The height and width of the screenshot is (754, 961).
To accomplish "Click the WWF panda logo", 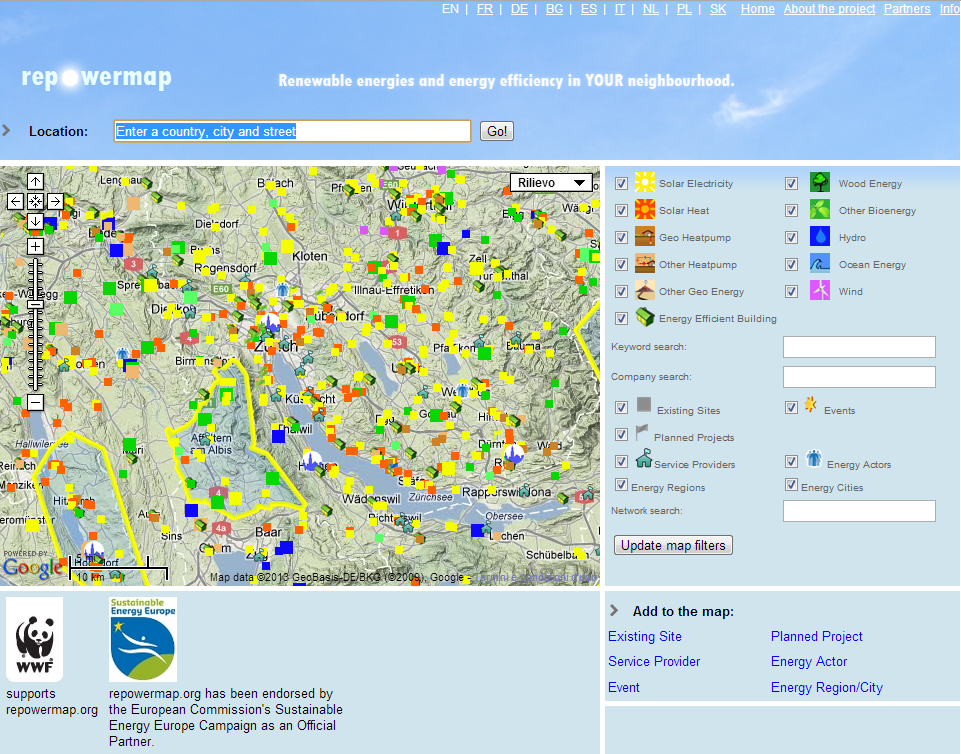I will 34,640.
